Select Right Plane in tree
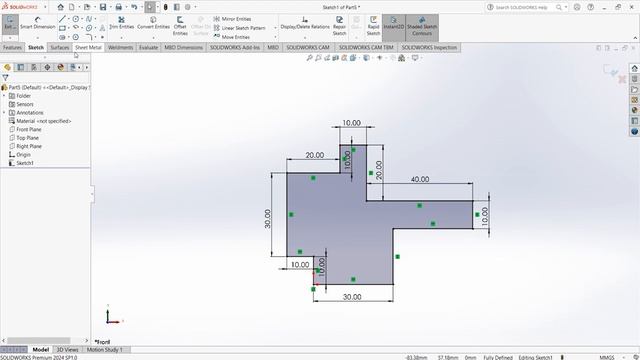This screenshot has width=640, height=360. tap(25, 146)
